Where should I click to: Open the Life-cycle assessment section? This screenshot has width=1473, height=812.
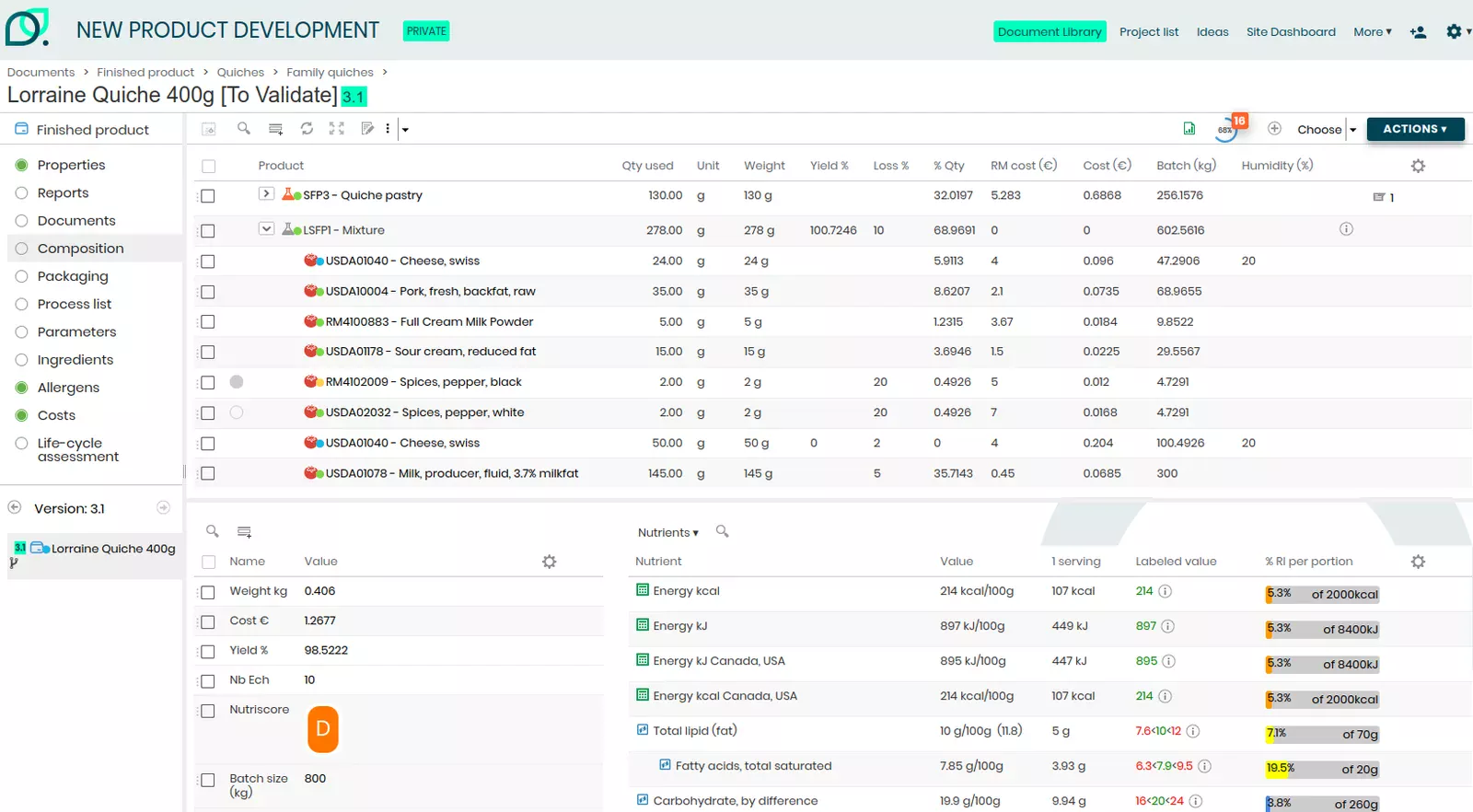coord(78,450)
